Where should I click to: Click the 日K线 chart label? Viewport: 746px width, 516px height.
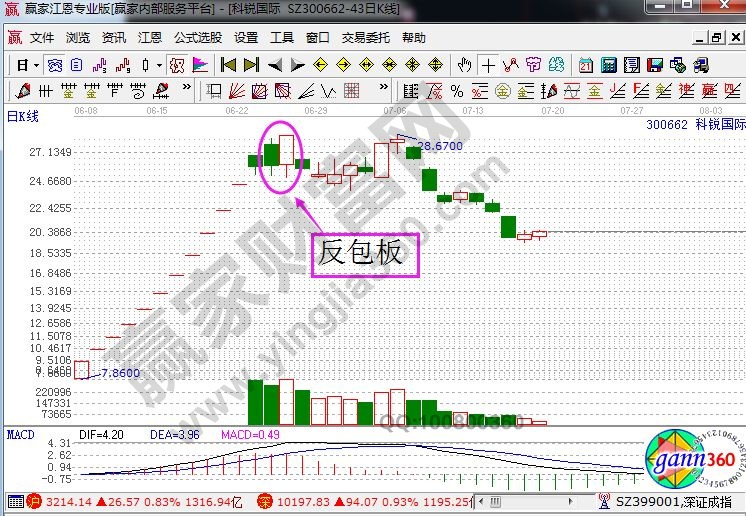22,116
